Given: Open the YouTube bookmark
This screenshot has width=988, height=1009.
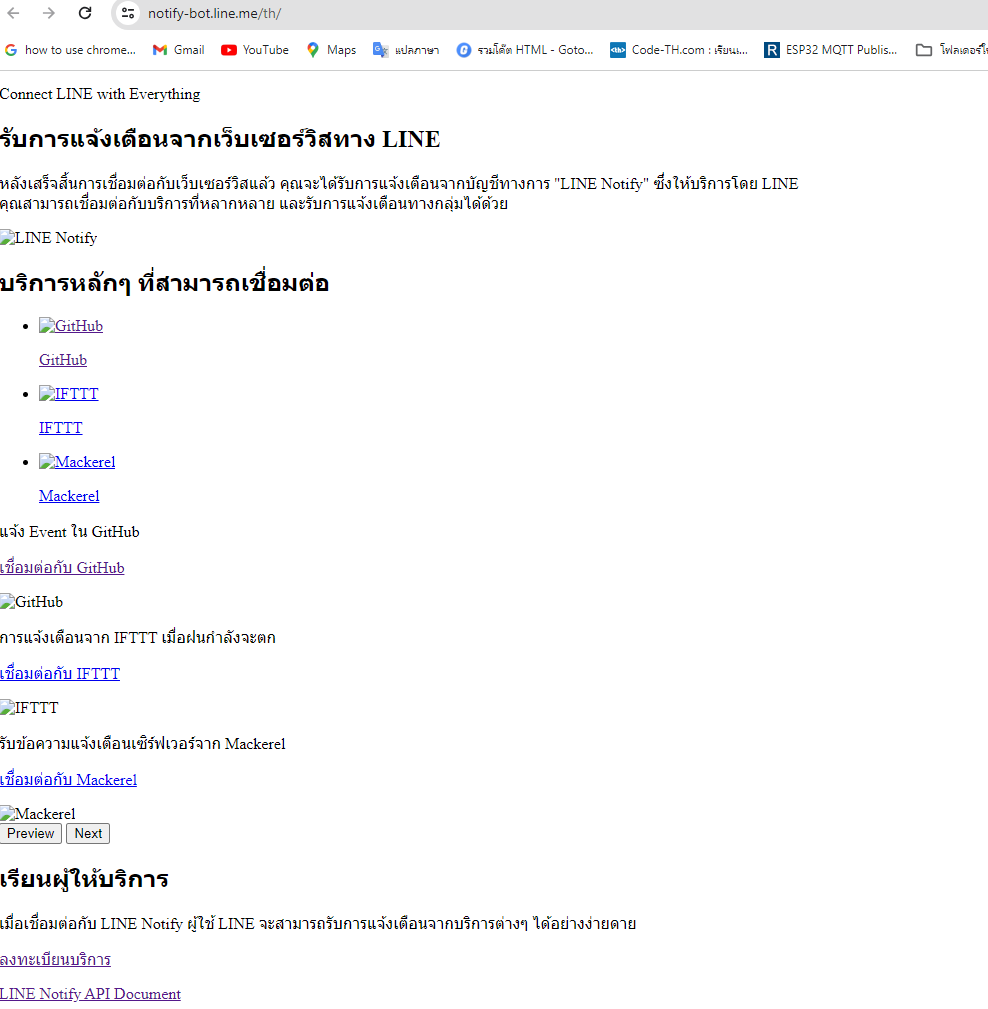Looking at the screenshot, I should point(255,50).
